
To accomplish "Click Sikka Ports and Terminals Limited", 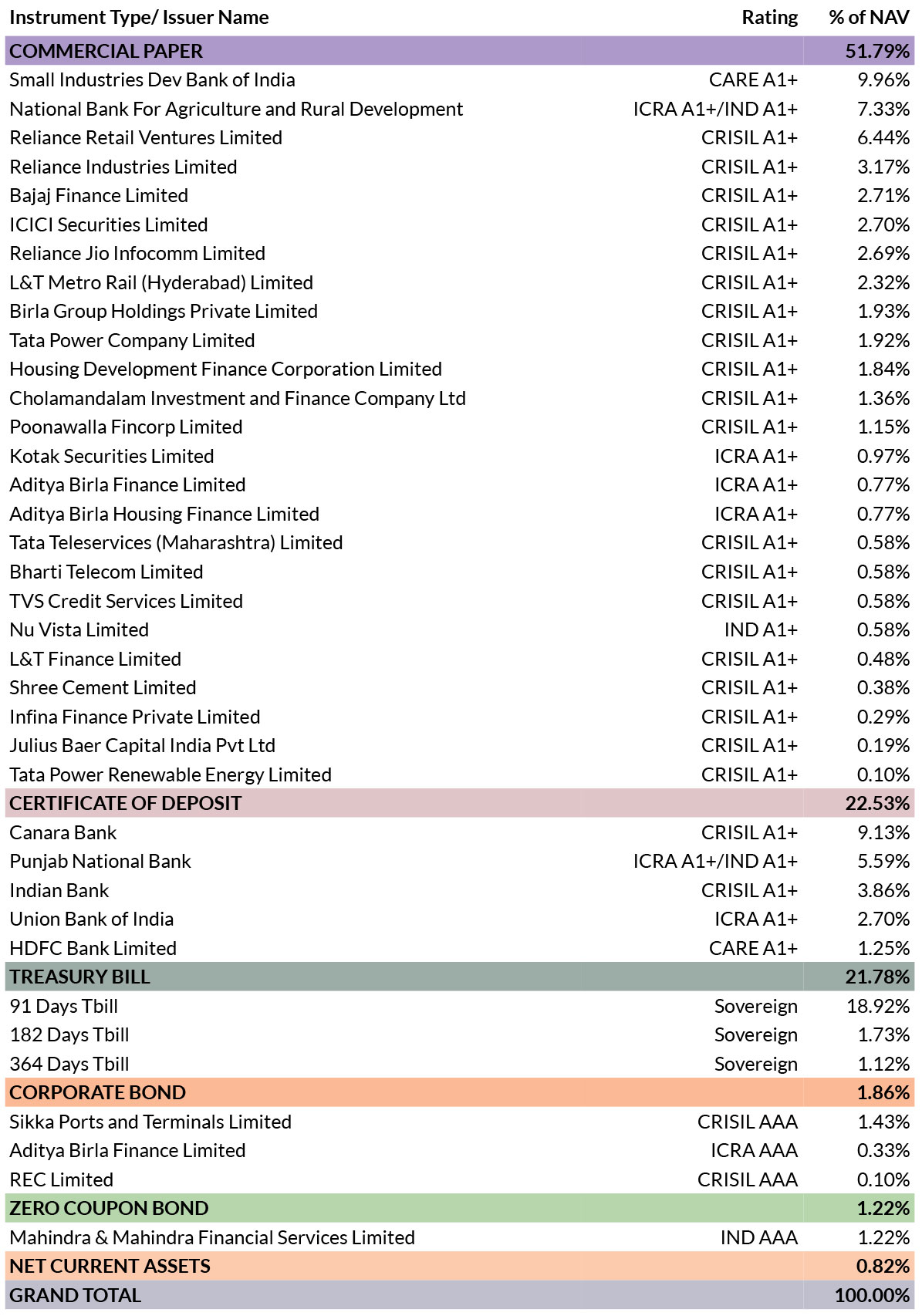I will pos(150,1122).
